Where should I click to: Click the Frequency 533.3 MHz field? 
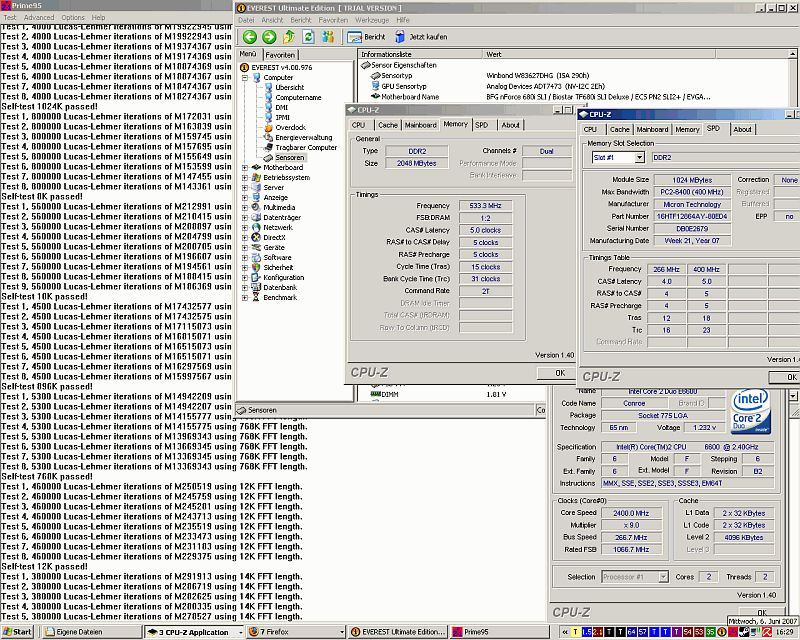click(485, 206)
